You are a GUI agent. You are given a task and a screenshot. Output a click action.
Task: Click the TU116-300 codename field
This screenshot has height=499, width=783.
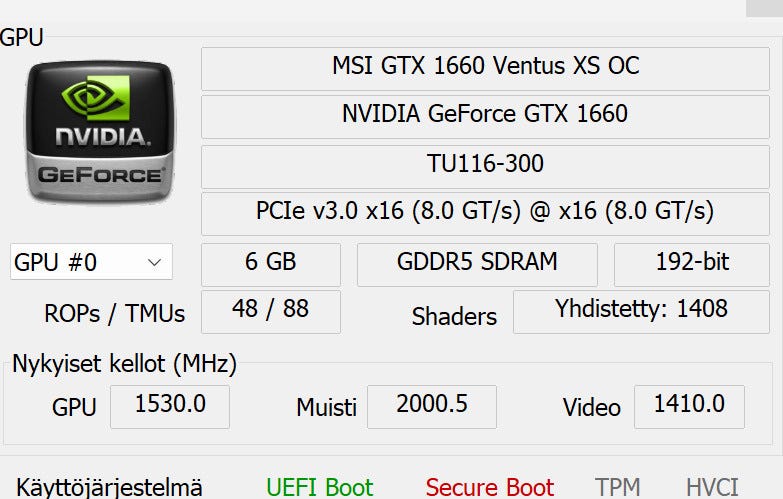click(x=485, y=164)
